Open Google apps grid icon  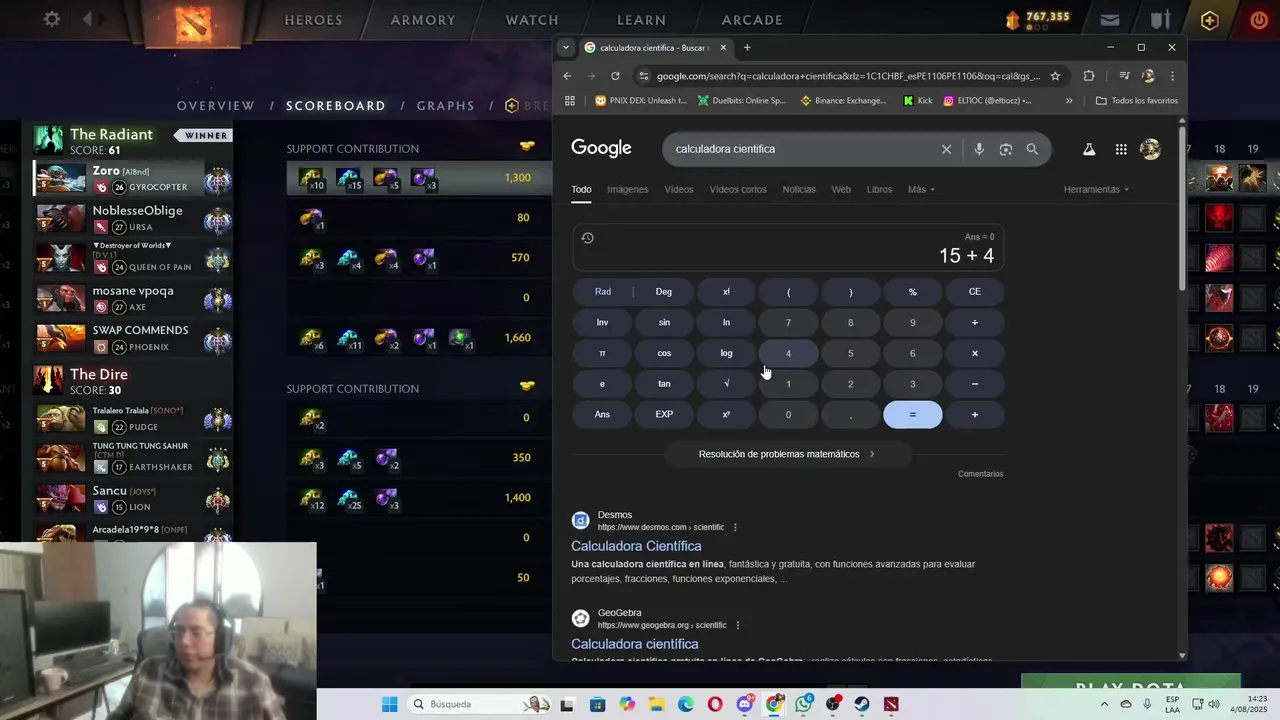[x=1121, y=149]
